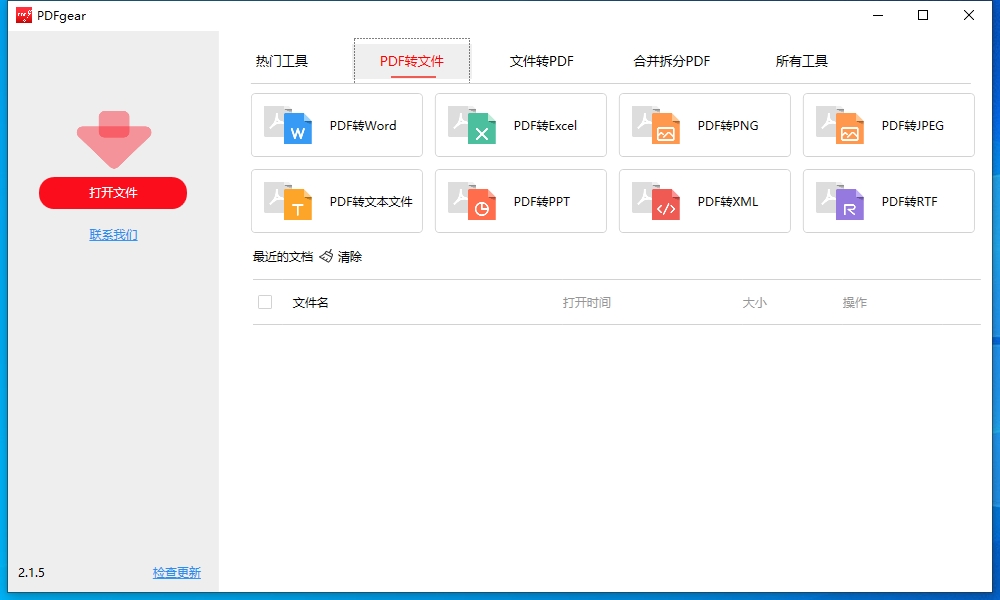
Task: Open the PDF转Excel converter icon
Action: [x=472, y=125]
